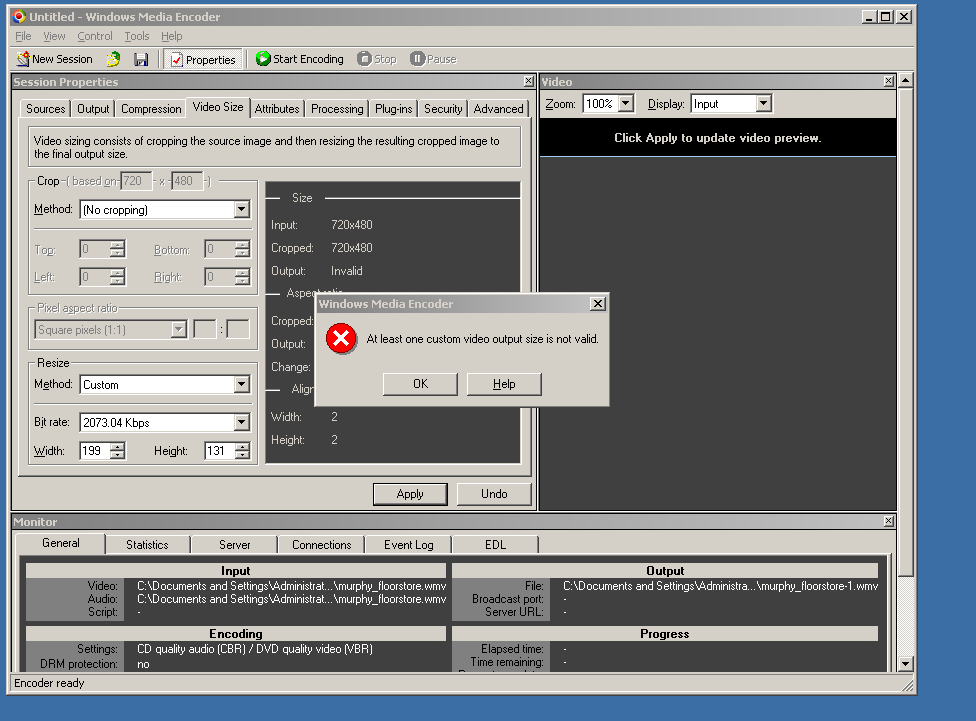Select the General tab in Monitor
The image size is (976, 721).
(60, 543)
